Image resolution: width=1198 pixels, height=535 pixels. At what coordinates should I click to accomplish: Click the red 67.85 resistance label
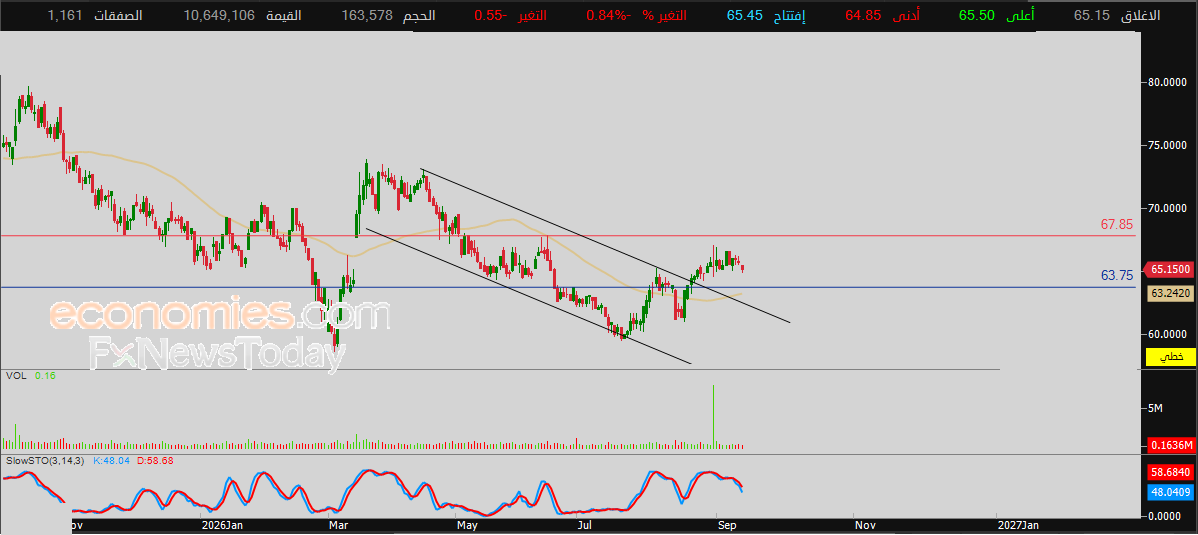point(1117,225)
